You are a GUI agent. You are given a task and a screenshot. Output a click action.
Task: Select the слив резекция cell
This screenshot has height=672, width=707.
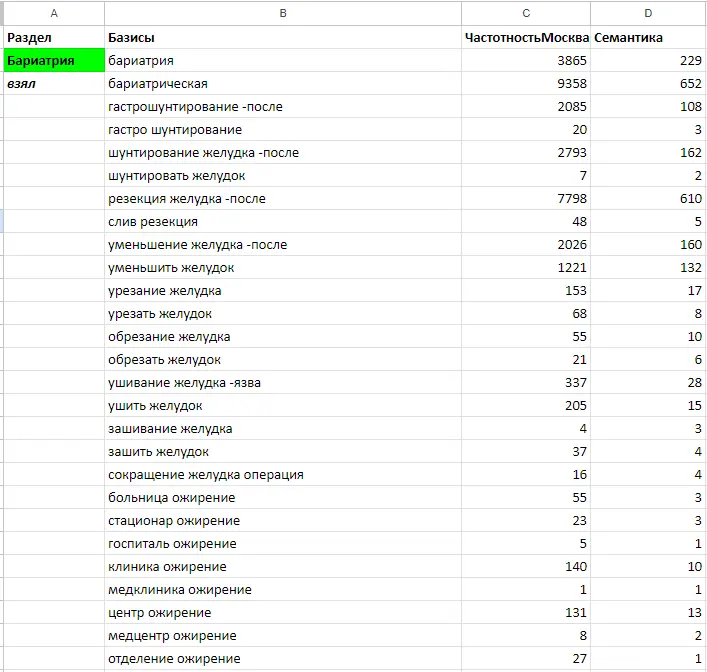(x=283, y=222)
